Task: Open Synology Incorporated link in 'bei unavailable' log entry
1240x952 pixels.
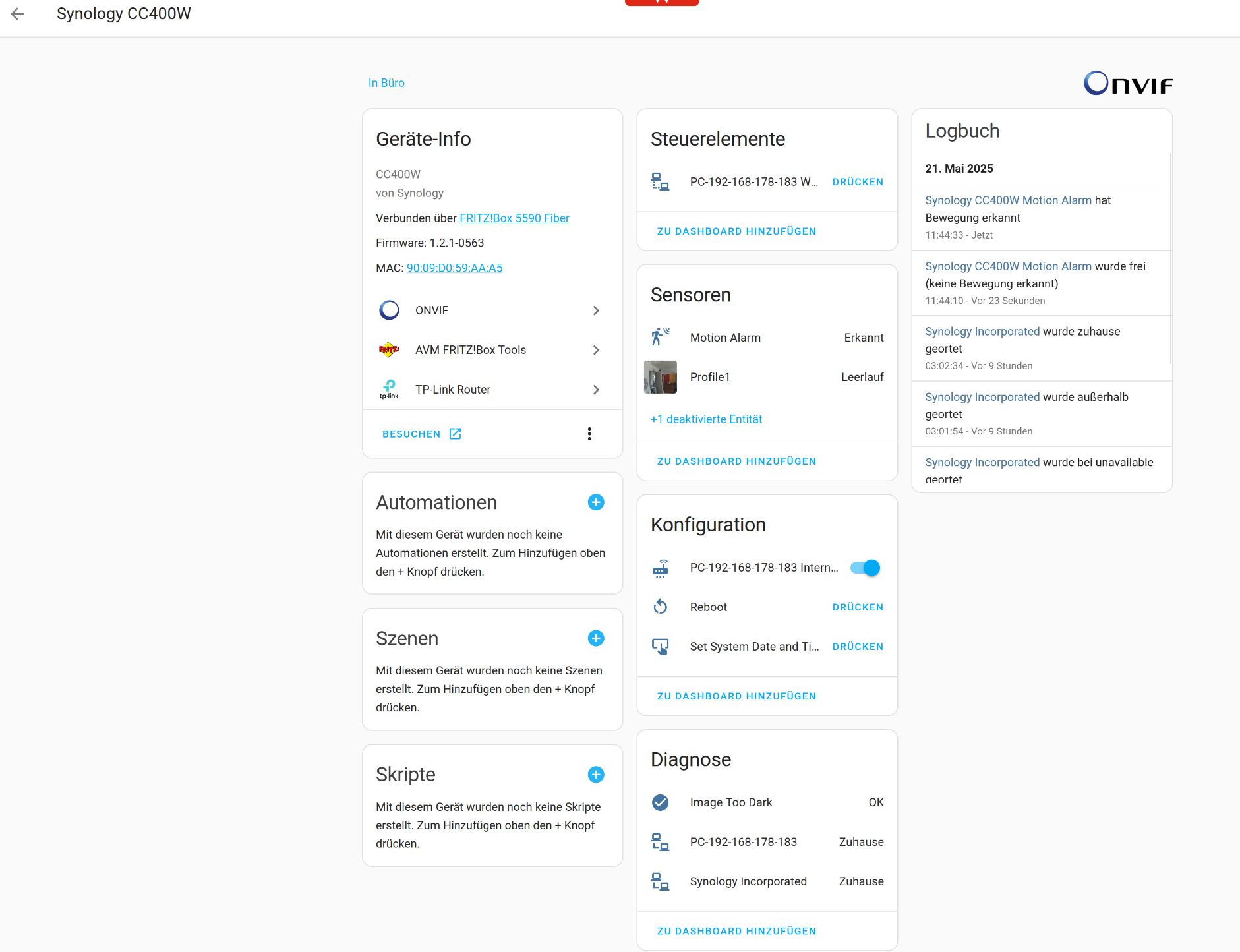Action: point(983,463)
